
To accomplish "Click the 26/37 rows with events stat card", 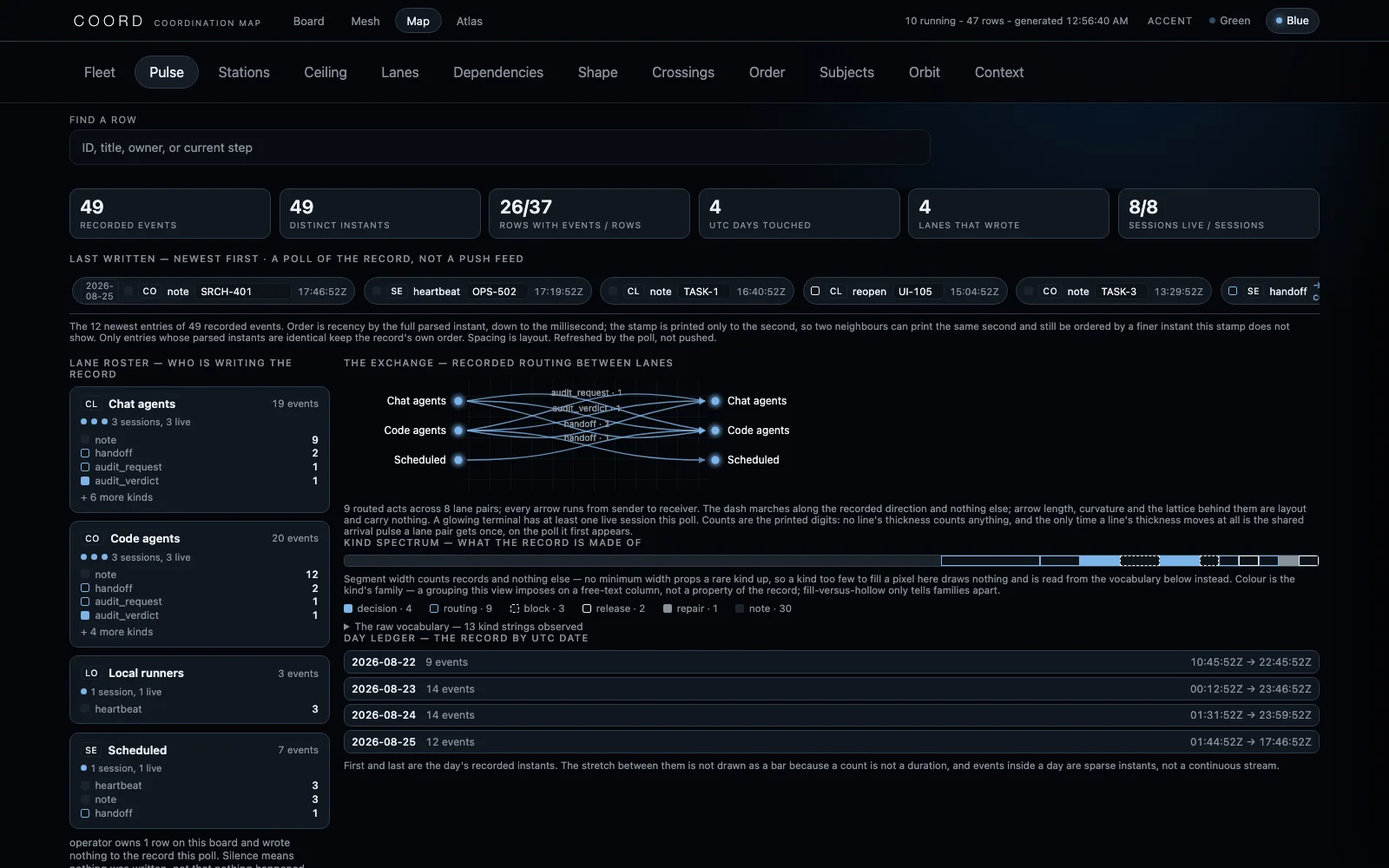I will click(589, 214).
